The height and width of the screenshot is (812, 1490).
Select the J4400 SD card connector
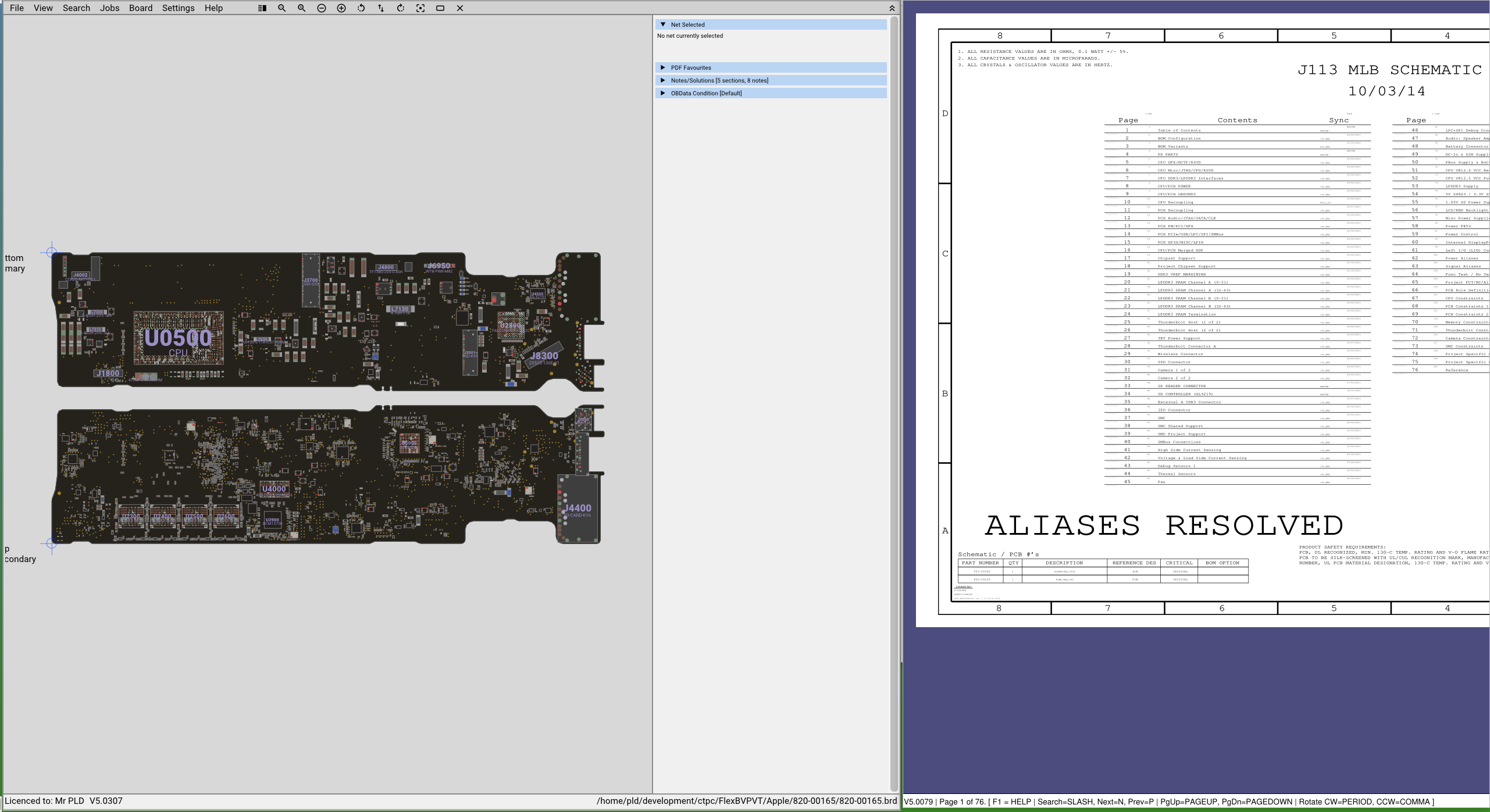point(578,509)
